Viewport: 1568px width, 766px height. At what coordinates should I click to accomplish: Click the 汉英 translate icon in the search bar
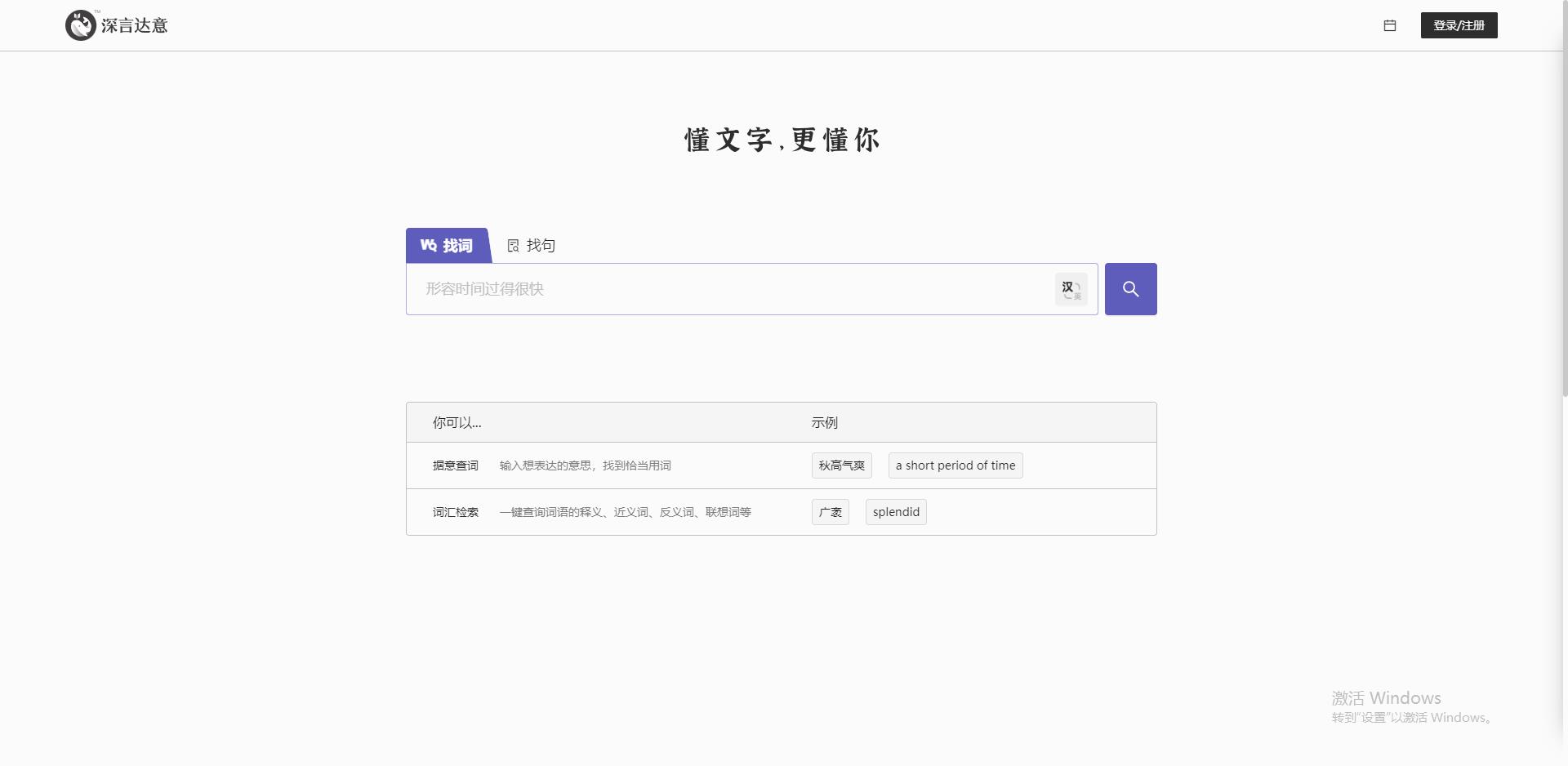(1071, 288)
